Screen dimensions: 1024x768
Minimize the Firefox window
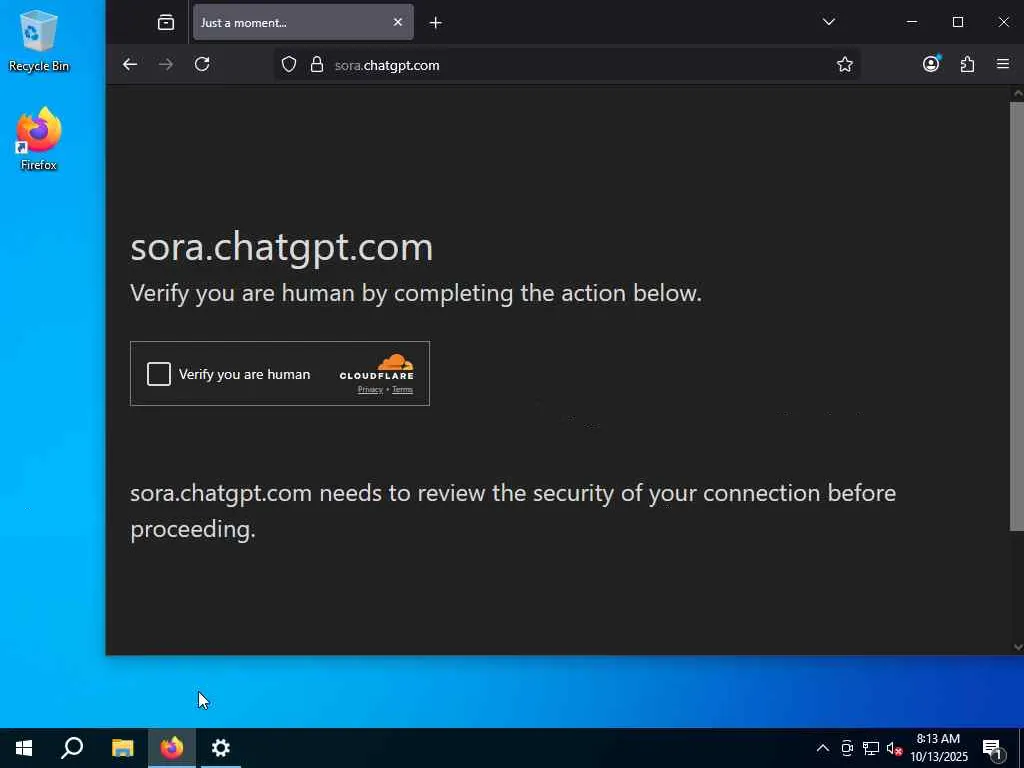point(912,22)
